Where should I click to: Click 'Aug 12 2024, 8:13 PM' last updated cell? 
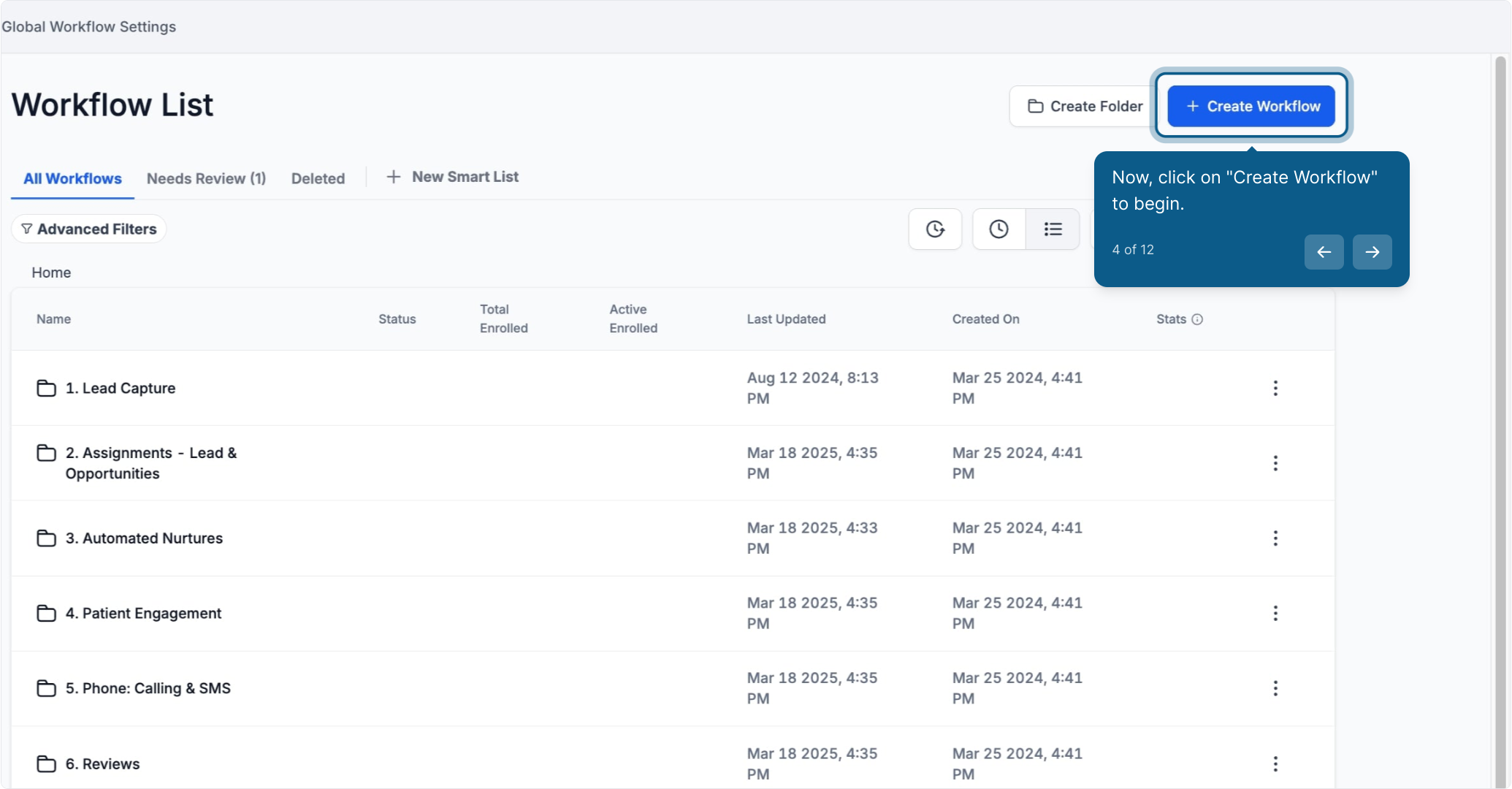[812, 388]
